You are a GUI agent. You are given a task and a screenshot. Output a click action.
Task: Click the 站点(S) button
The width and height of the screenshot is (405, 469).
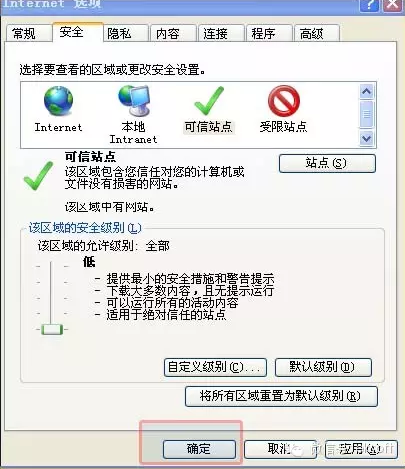tap(327, 163)
